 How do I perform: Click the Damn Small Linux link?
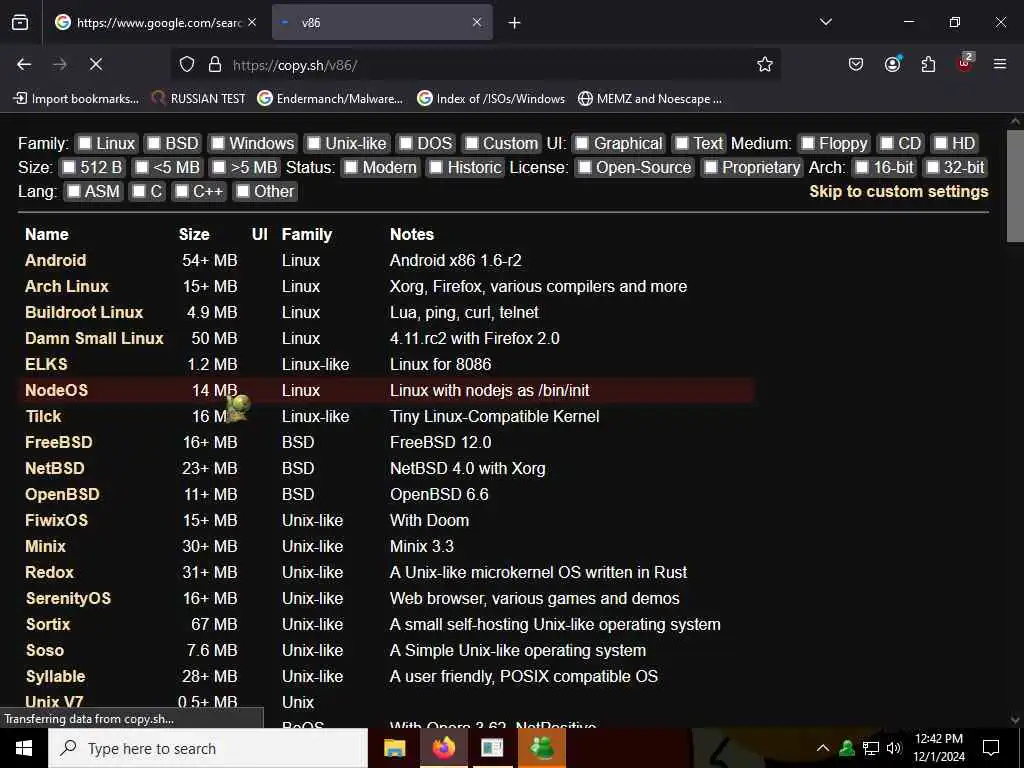click(94, 338)
